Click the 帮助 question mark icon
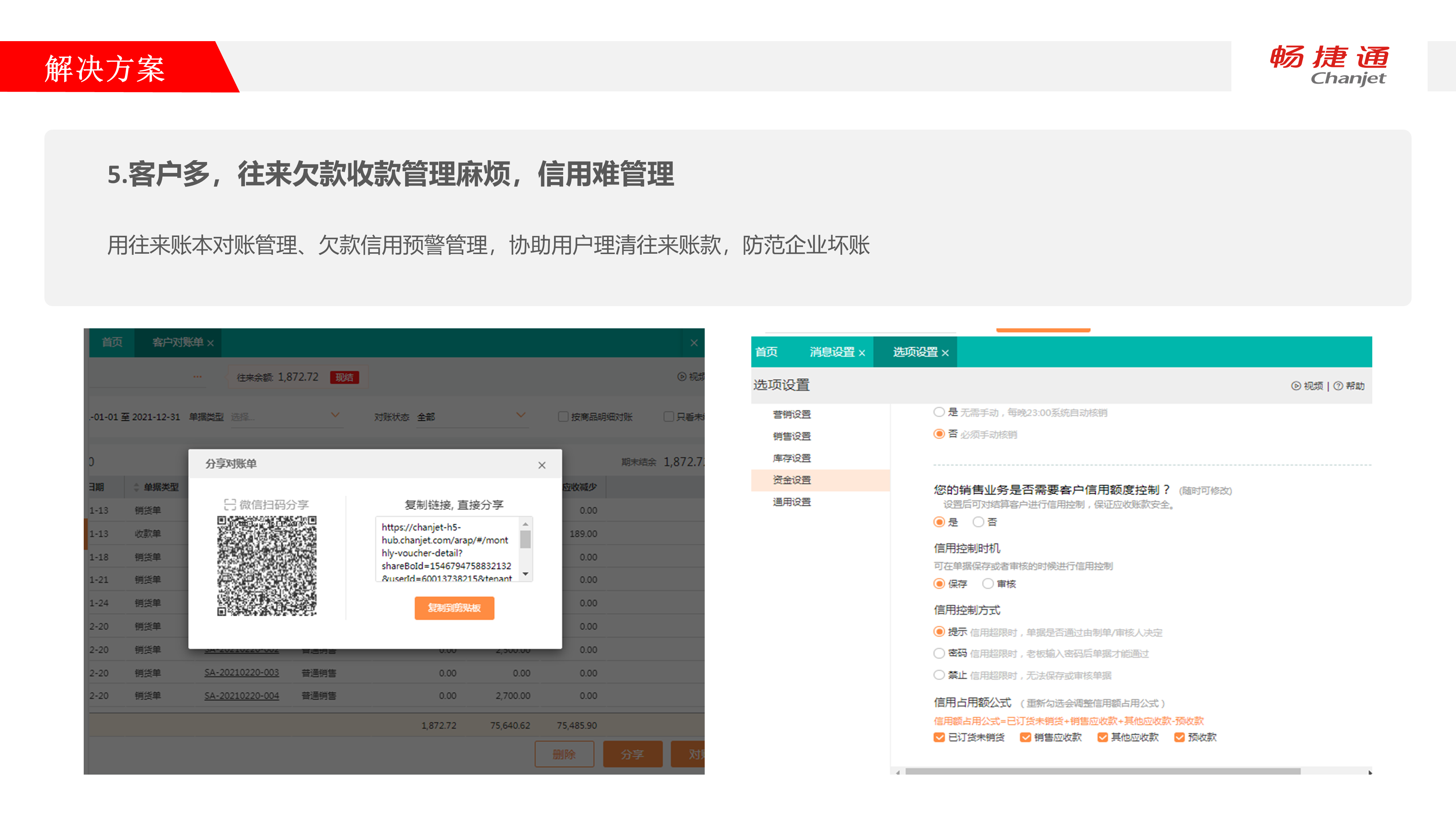This screenshot has height=819, width=1456. pos(1338,386)
